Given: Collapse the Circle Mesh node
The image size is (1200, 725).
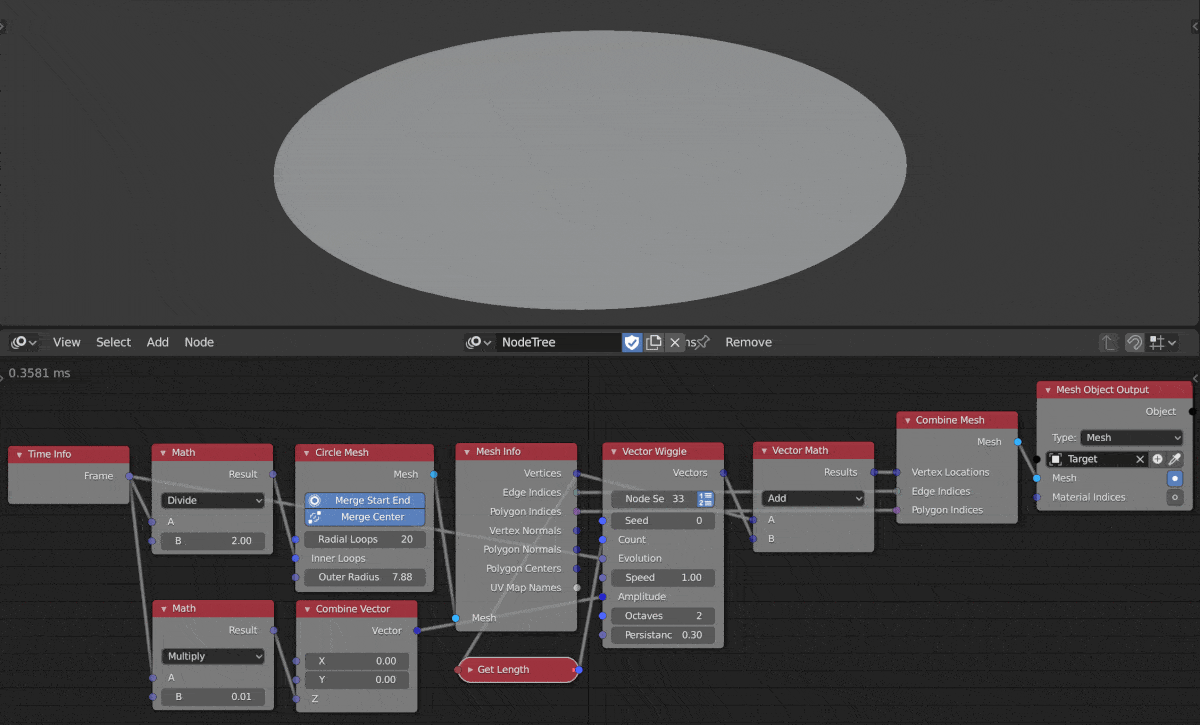Looking at the screenshot, I should click(307, 452).
